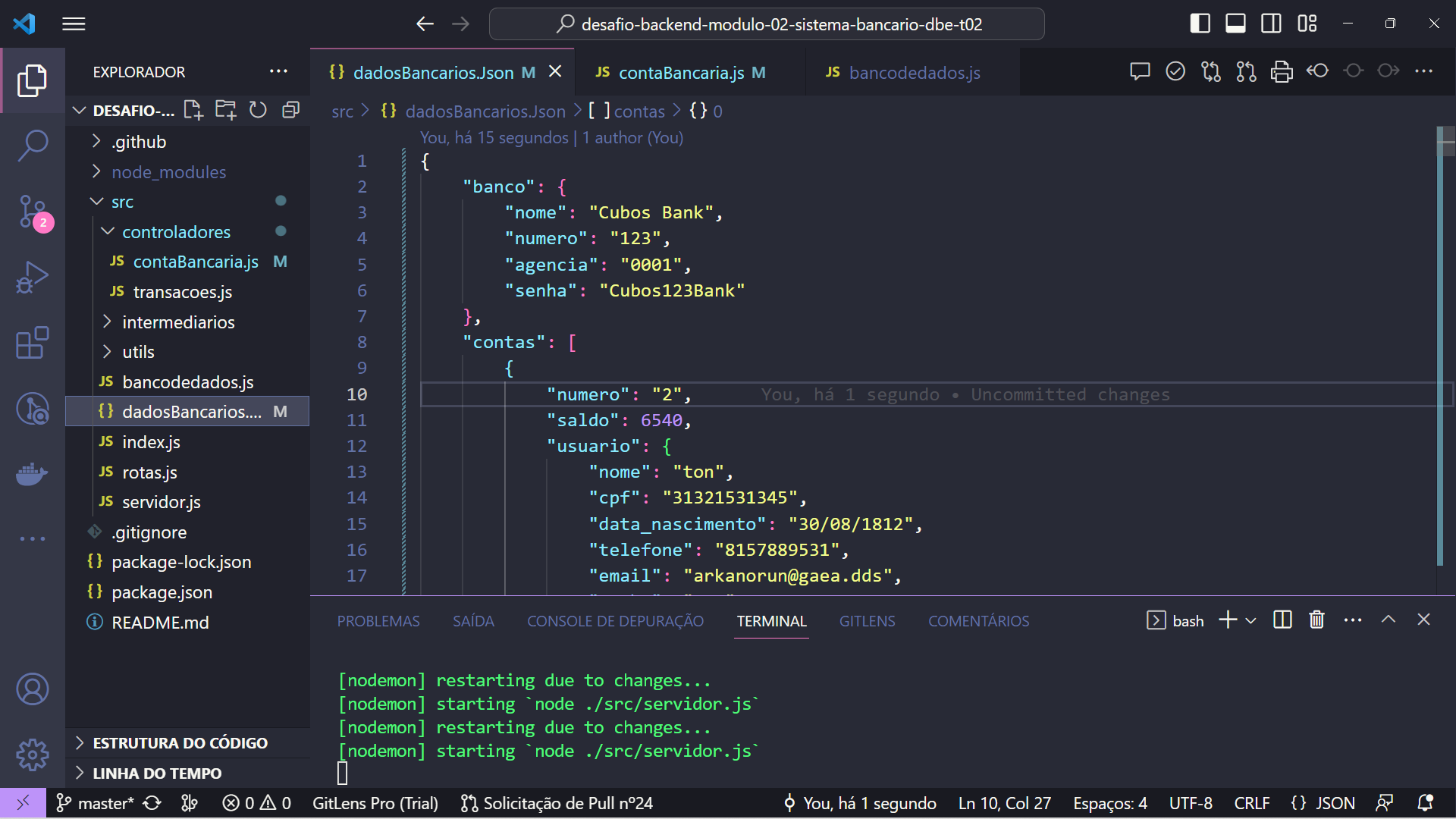
Task: Open the Extensions view
Action: click(33, 344)
